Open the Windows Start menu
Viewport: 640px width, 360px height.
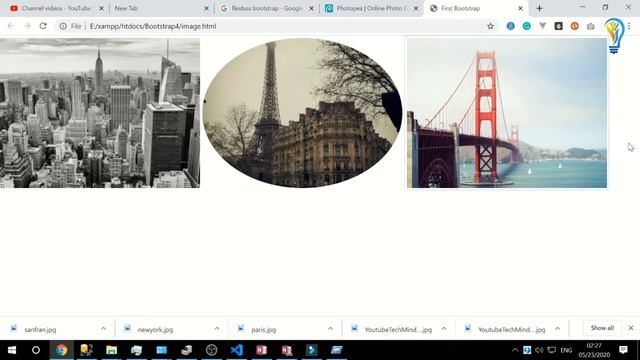pos(12,350)
